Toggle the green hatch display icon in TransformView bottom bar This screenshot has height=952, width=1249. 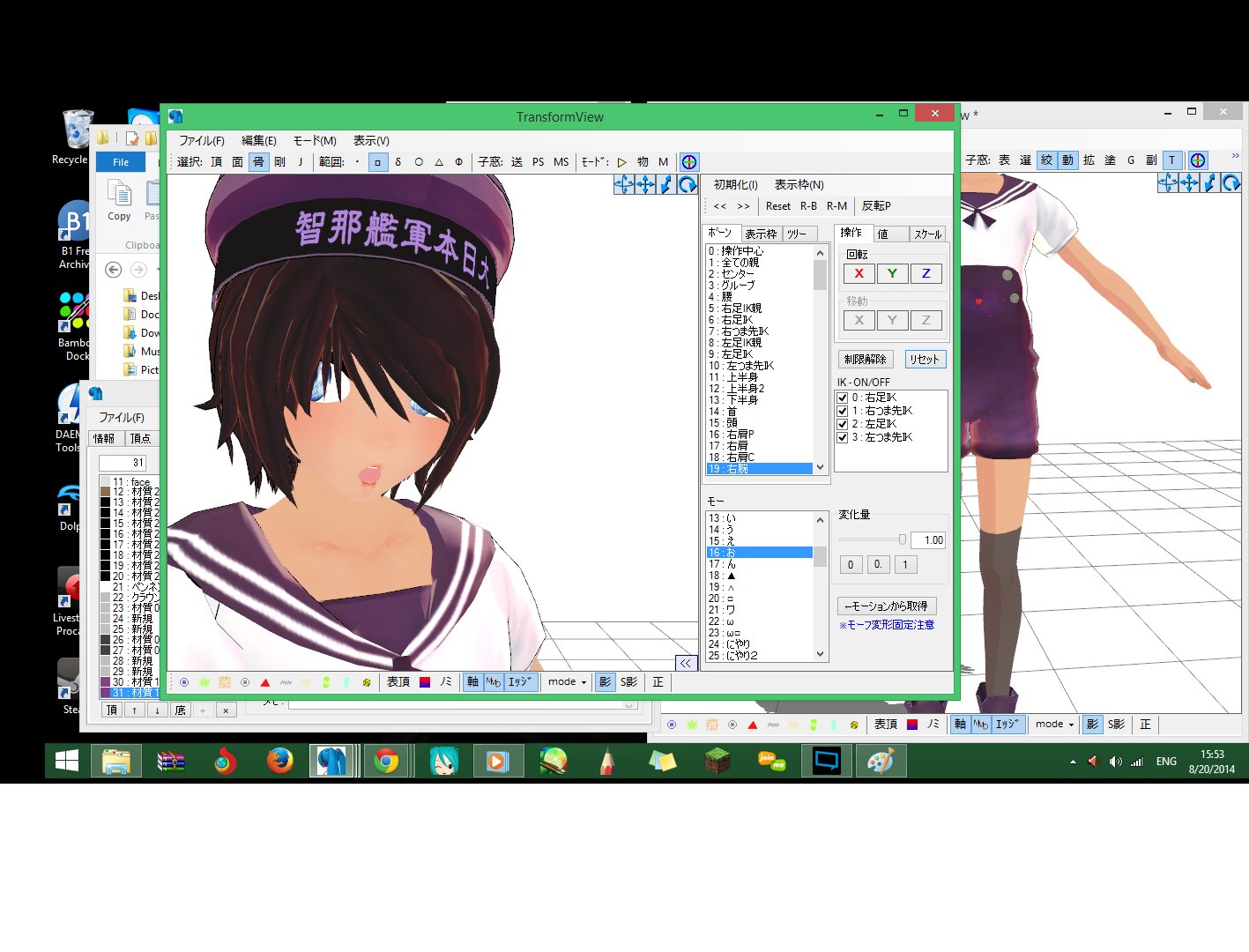point(204,682)
